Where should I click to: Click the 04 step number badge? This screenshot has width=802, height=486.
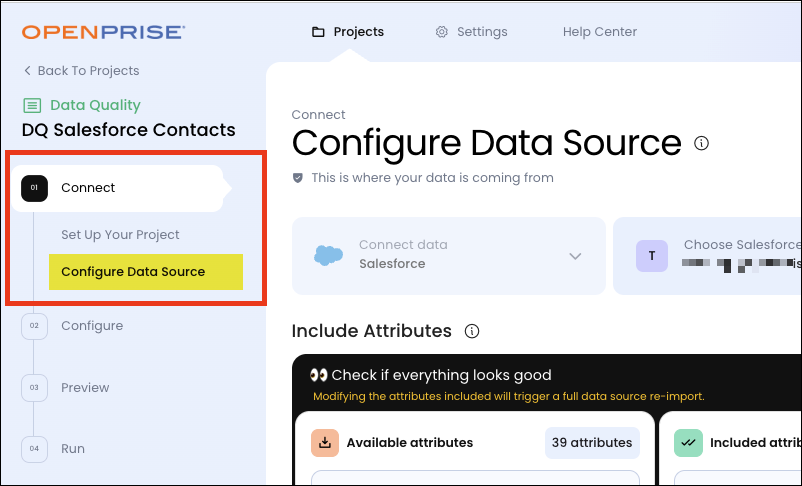click(x=34, y=449)
